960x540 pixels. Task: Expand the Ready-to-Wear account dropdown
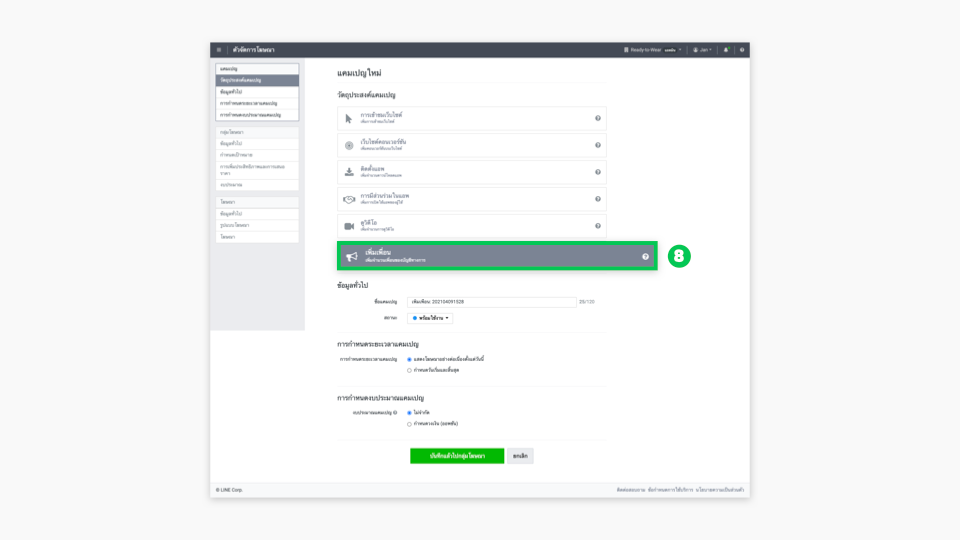click(x=654, y=50)
